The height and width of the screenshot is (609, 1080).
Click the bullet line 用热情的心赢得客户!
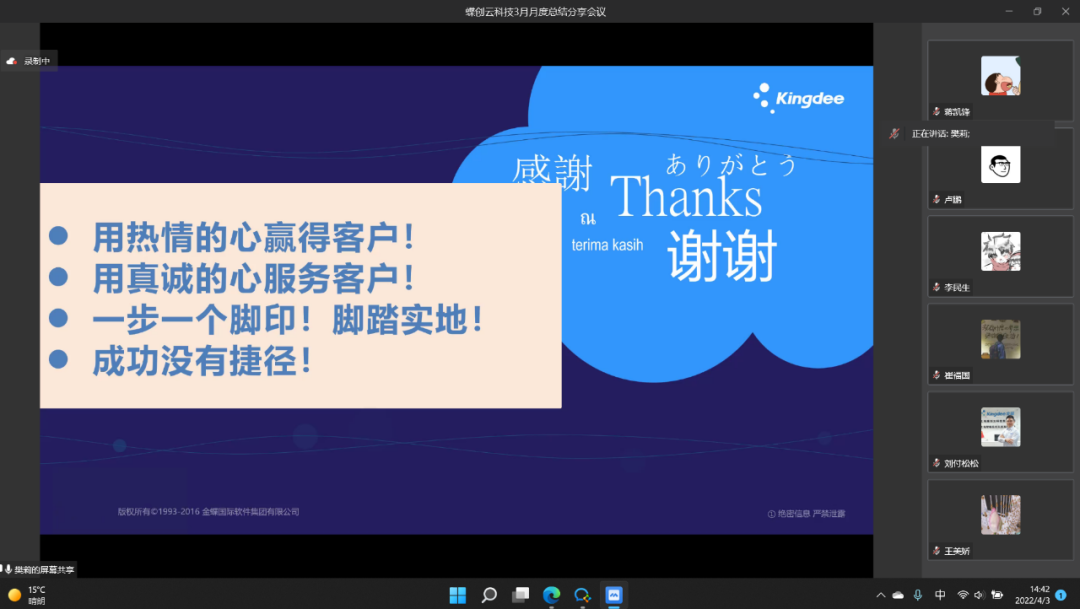pos(254,238)
